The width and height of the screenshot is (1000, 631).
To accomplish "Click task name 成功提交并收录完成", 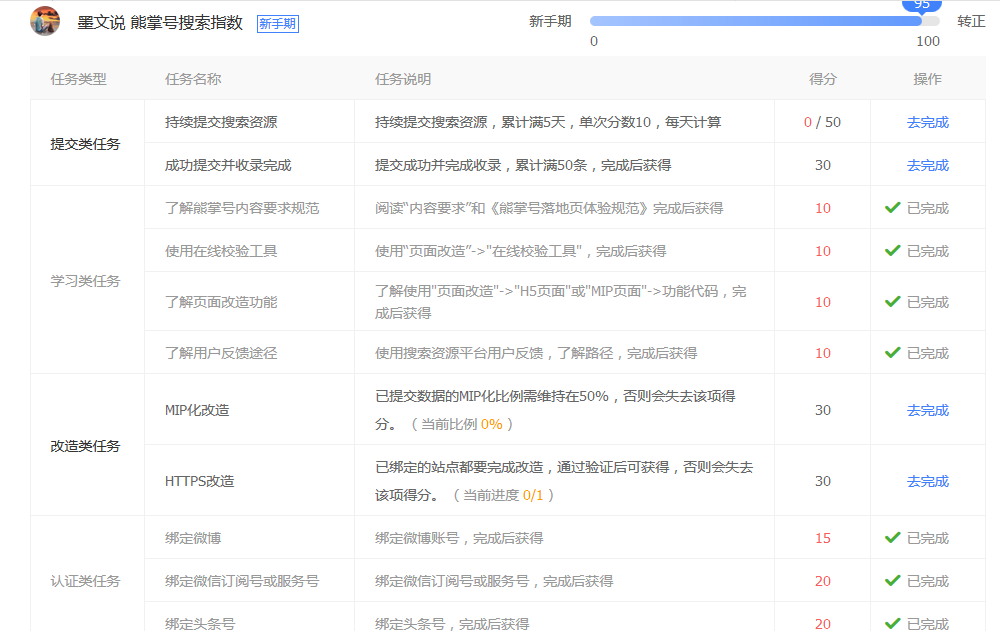I will pyautogui.click(x=228, y=165).
